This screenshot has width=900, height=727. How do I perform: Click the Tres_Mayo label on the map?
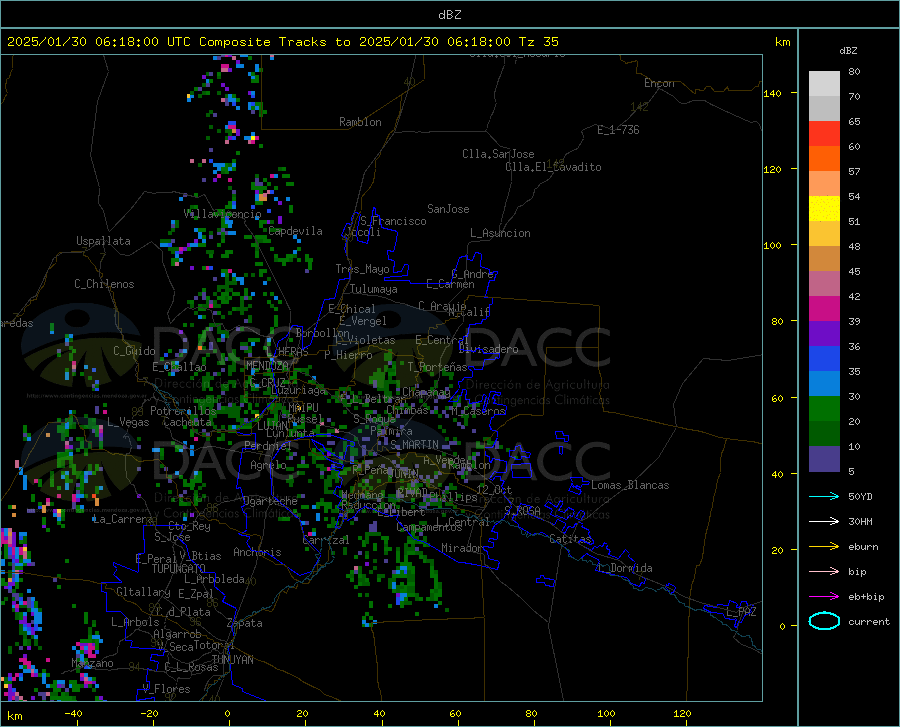pos(362,269)
